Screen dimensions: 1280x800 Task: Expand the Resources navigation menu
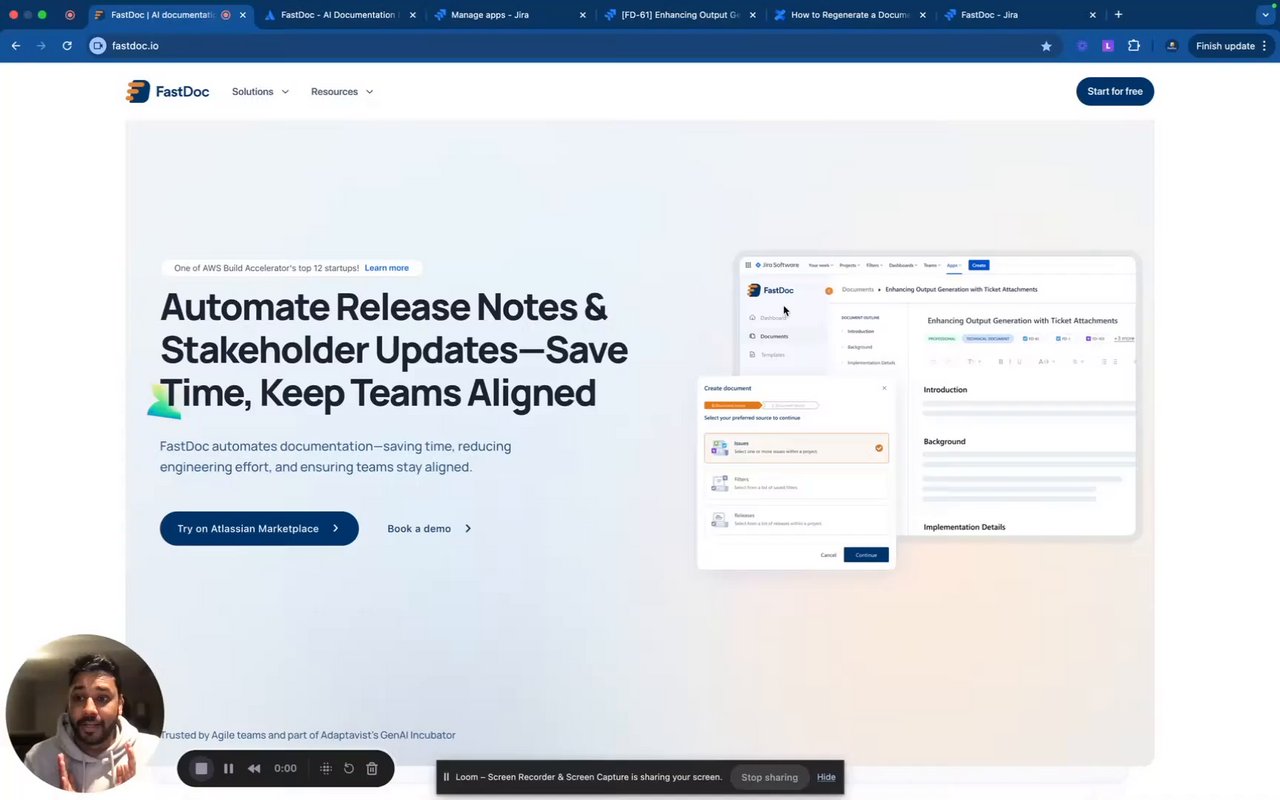(342, 92)
